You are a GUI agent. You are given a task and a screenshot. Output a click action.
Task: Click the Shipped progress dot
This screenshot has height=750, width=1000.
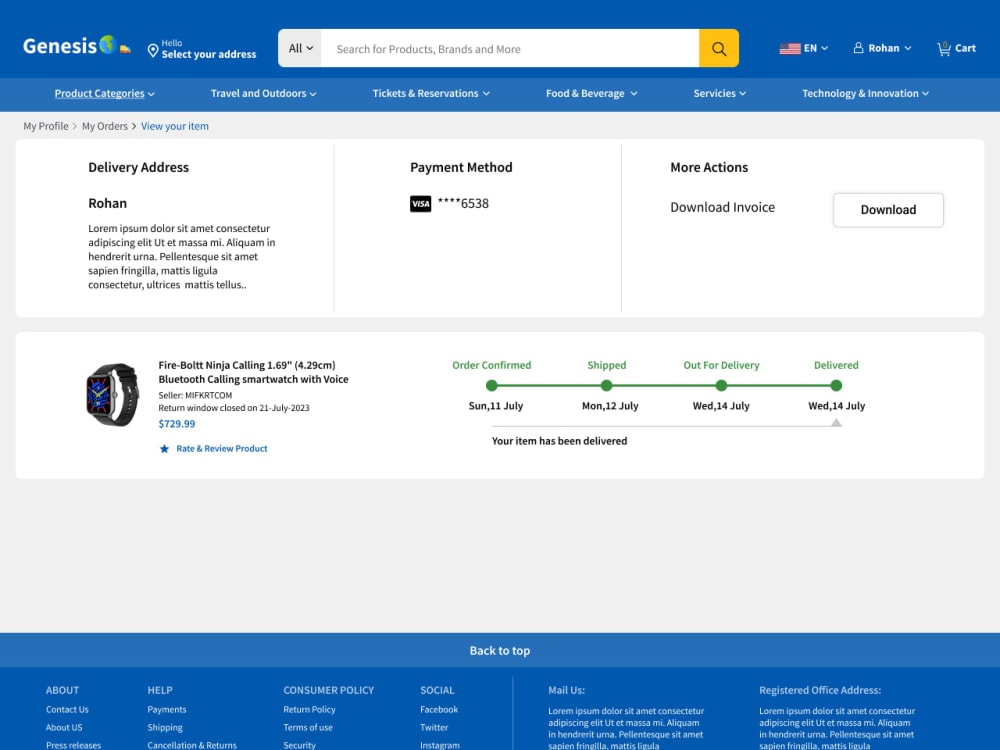point(607,385)
